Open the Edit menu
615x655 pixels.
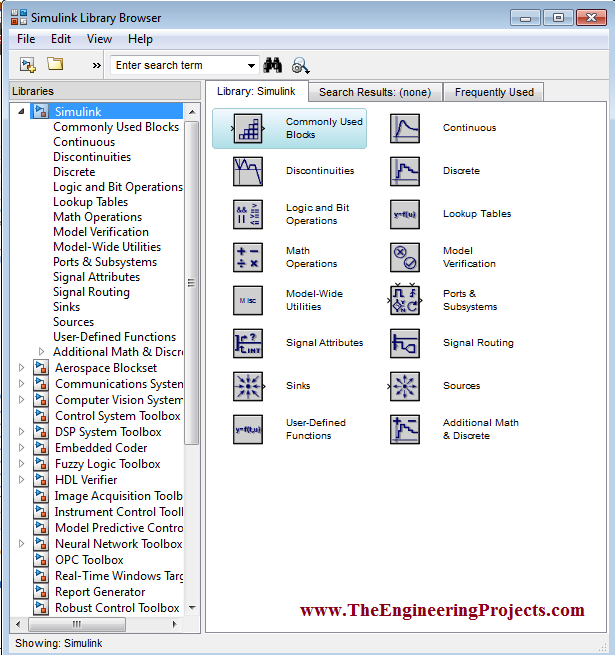(x=61, y=39)
